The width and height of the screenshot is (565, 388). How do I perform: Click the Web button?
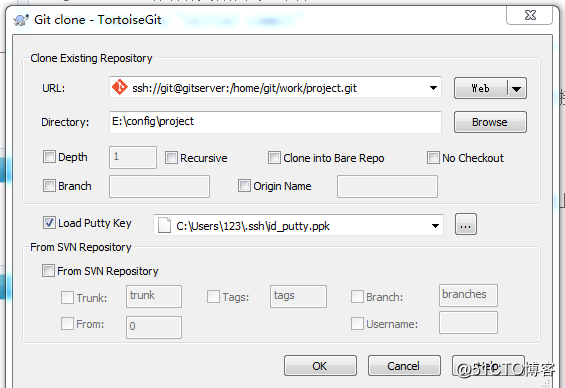[481, 88]
